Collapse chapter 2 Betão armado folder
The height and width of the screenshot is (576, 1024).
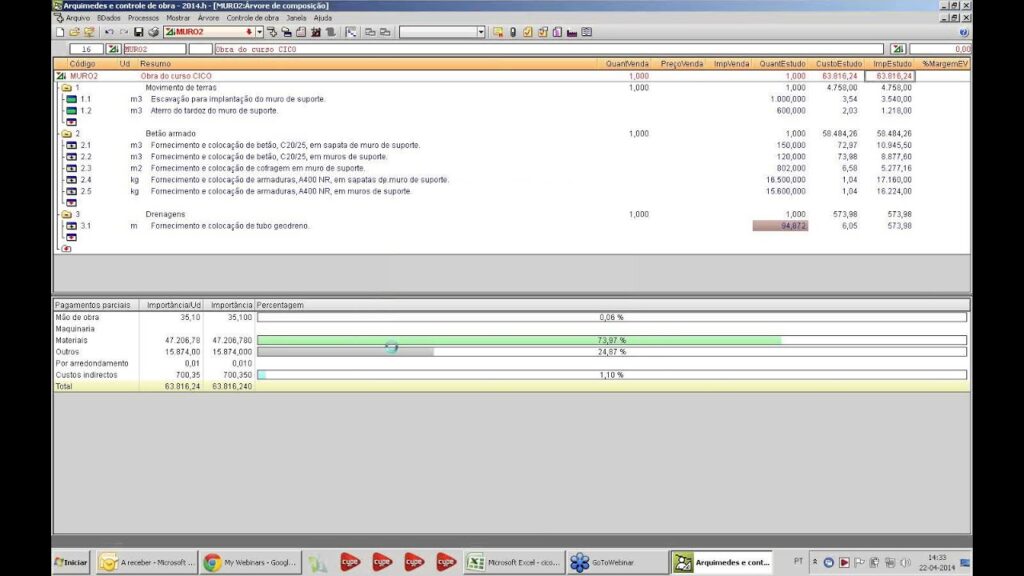click(66, 134)
